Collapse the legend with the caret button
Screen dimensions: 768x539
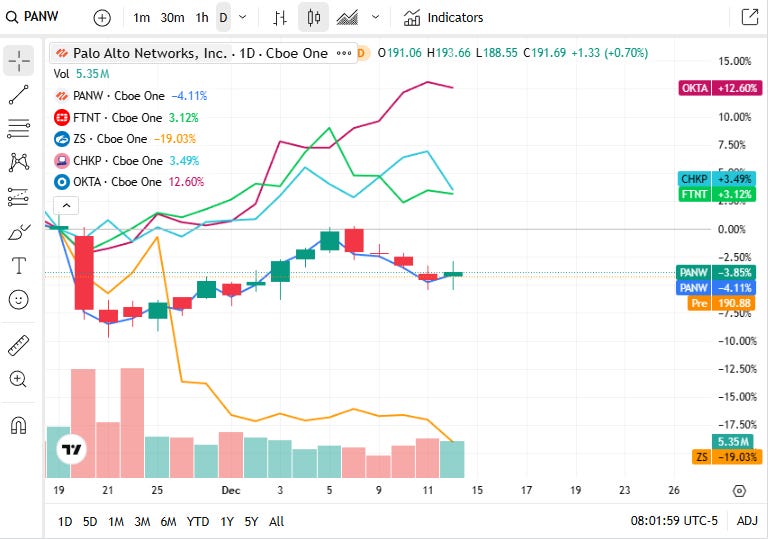pyautogui.click(x=67, y=205)
